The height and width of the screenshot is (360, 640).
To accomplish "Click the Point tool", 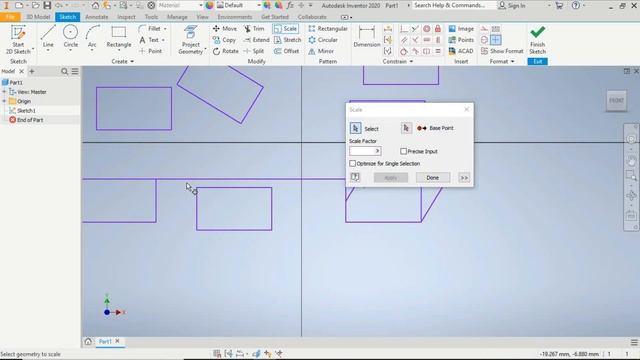I will pyautogui.click(x=151, y=51).
